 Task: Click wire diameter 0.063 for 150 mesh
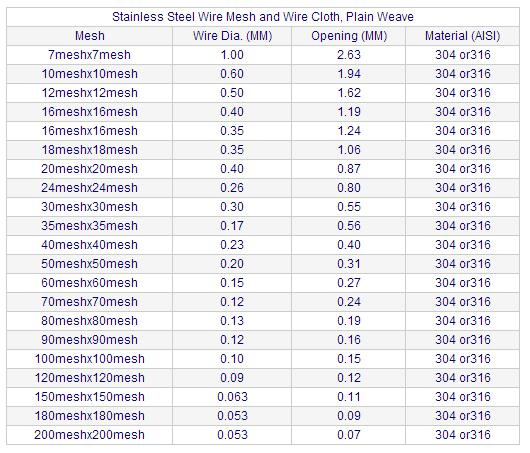pyautogui.click(x=232, y=397)
